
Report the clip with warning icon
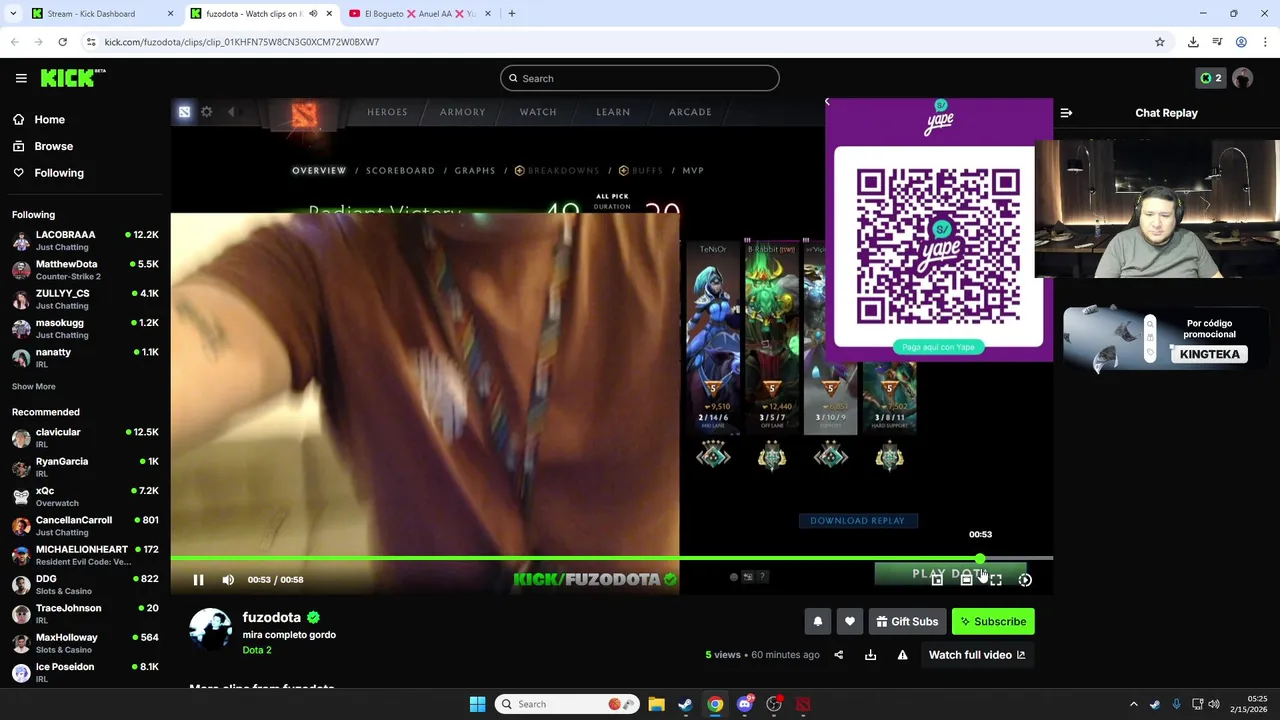[x=903, y=655]
